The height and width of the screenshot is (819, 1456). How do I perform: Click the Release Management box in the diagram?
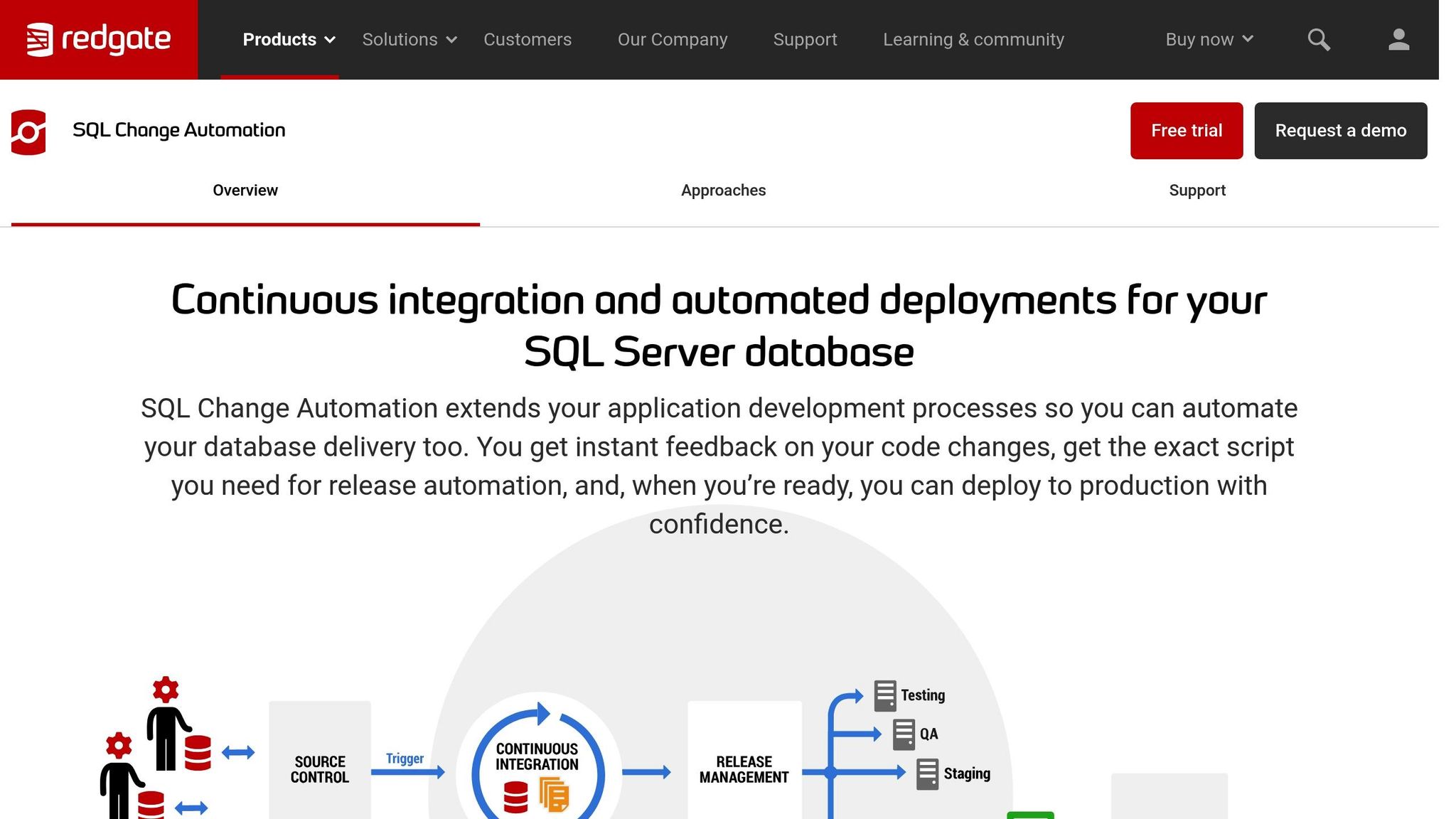[x=744, y=768]
